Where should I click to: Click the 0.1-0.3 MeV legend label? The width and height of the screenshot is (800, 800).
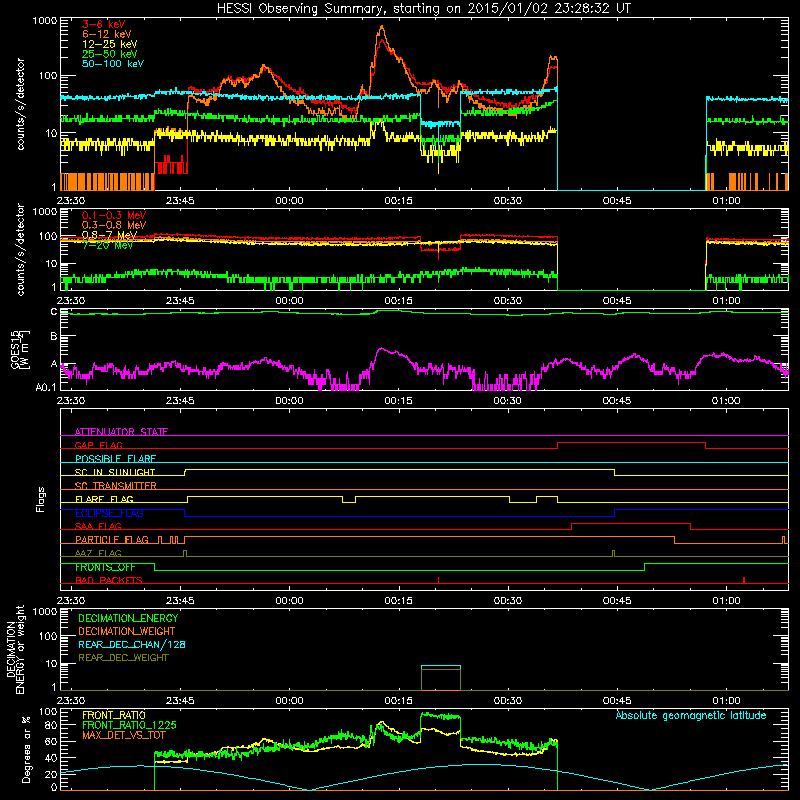(x=114, y=215)
